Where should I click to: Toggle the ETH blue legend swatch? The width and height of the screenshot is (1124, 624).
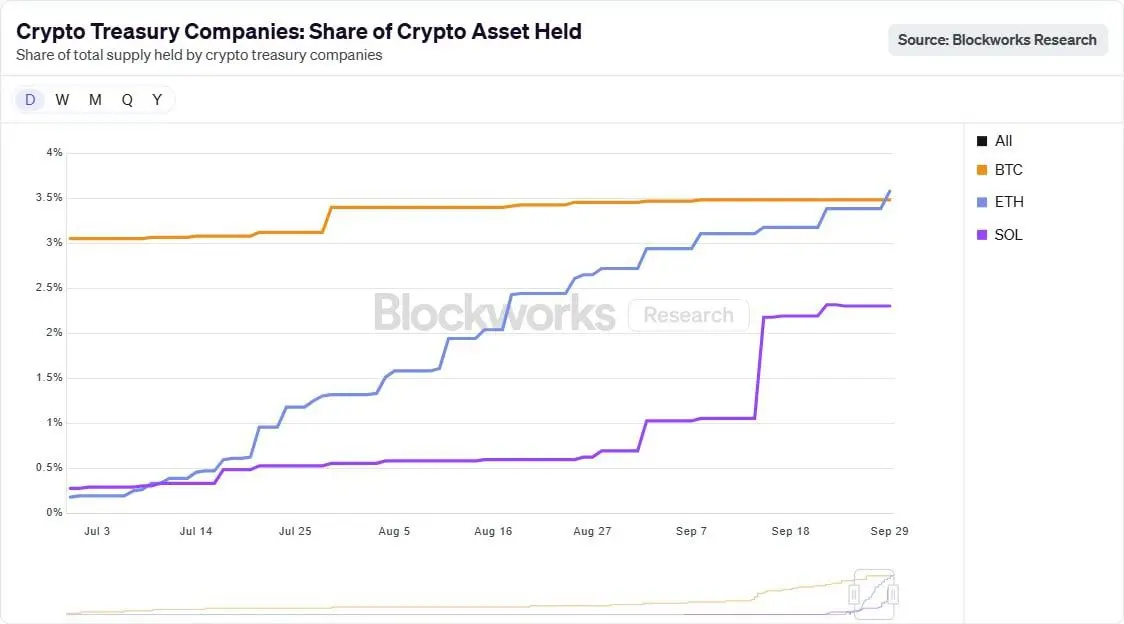coord(982,202)
